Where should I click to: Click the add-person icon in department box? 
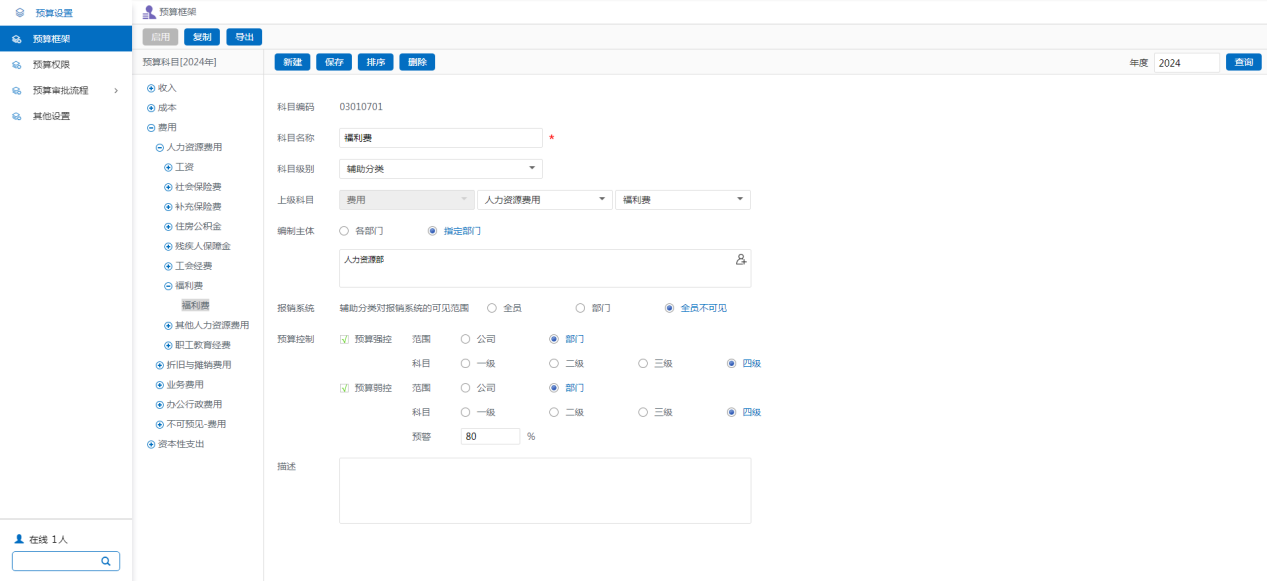[741, 259]
